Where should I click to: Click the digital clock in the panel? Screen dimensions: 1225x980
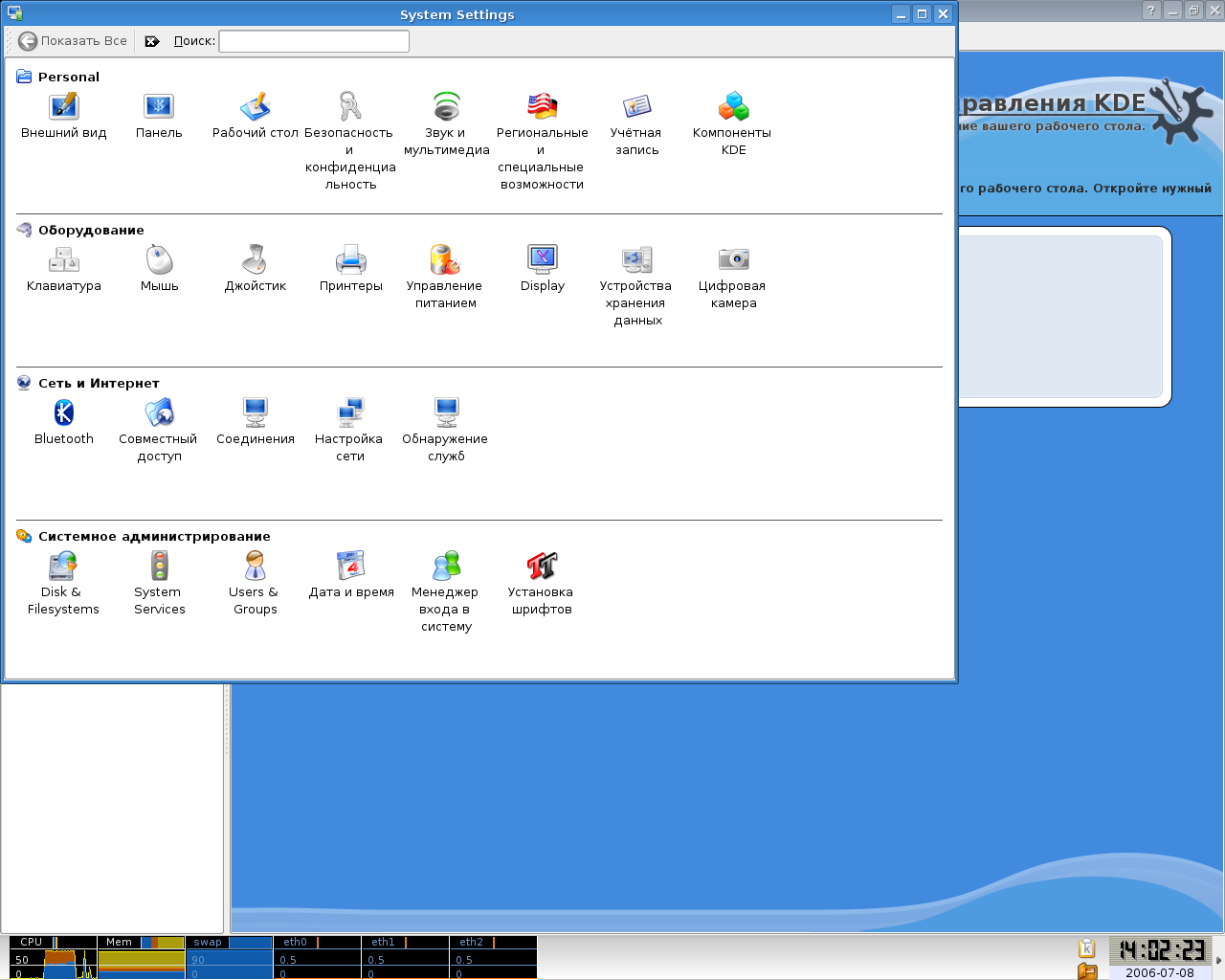tap(1162, 950)
